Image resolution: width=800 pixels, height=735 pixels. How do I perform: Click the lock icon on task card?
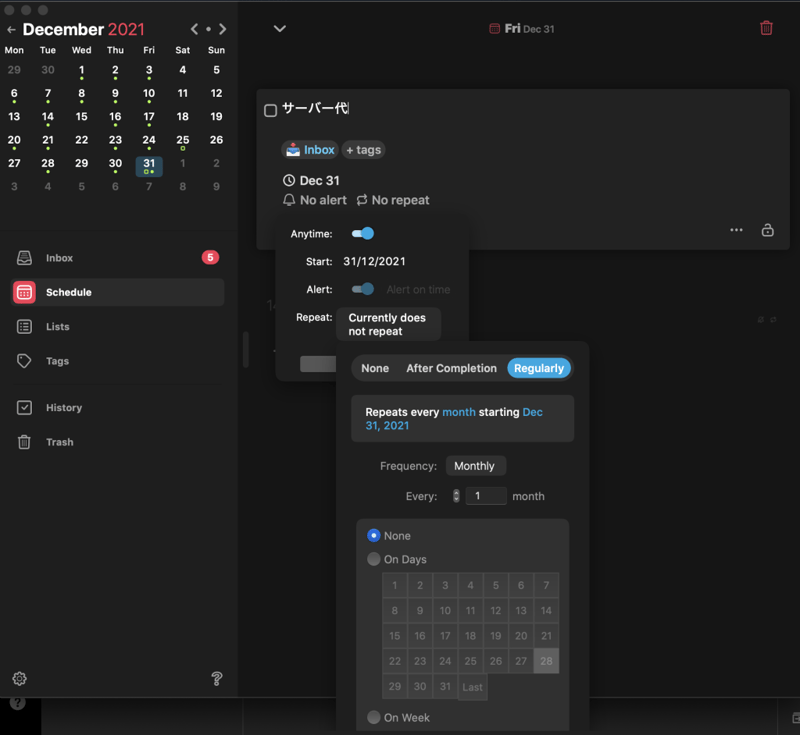767,230
